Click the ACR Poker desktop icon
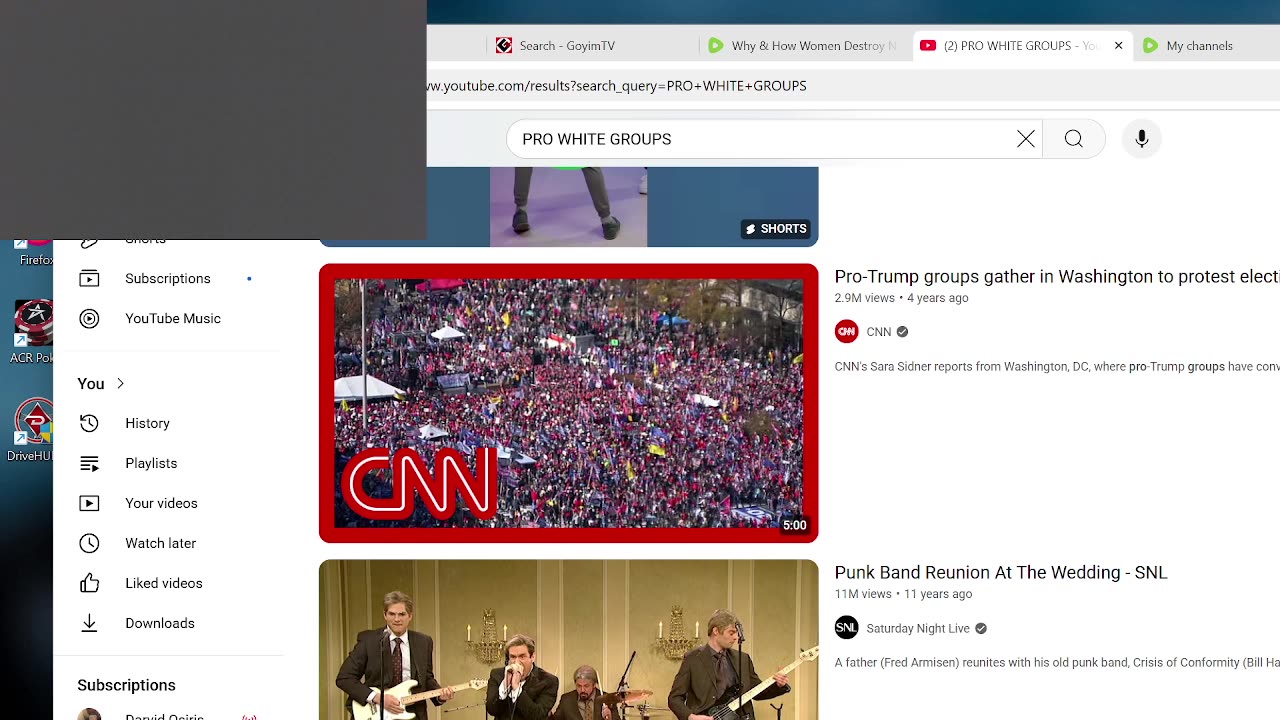Viewport: 1280px width, 720px height. tap(32, 332)
